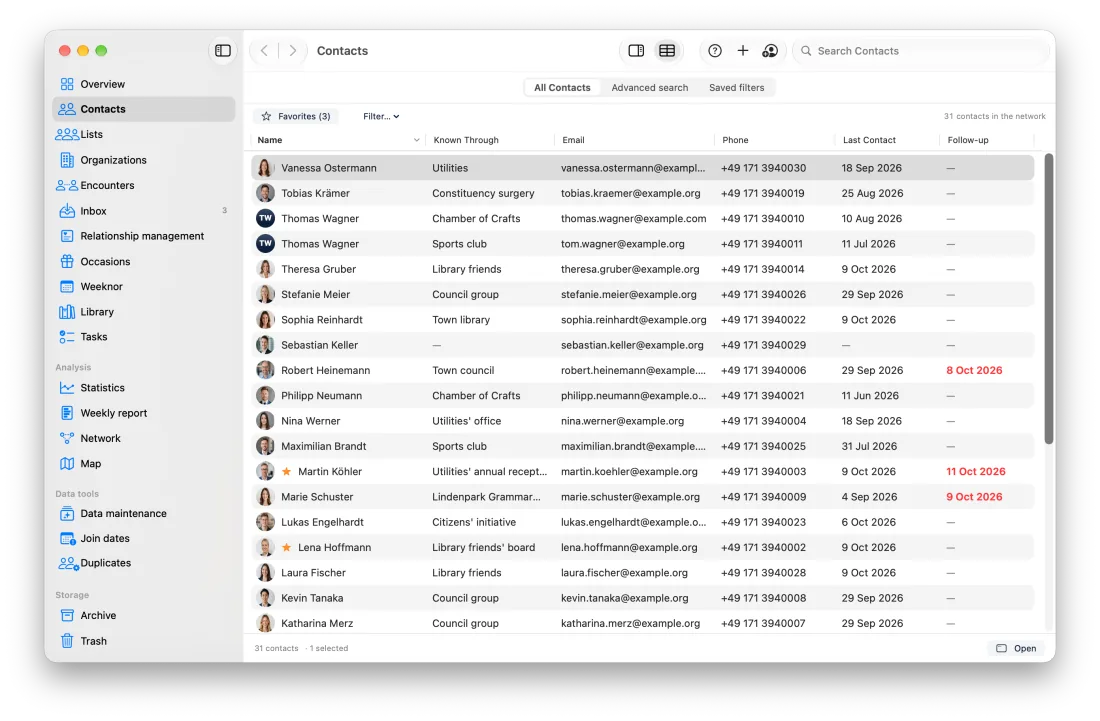Select the Contacts sidebar item
Image resolution: width=1100 pixels, height=721 pixels.
(144, 109)
